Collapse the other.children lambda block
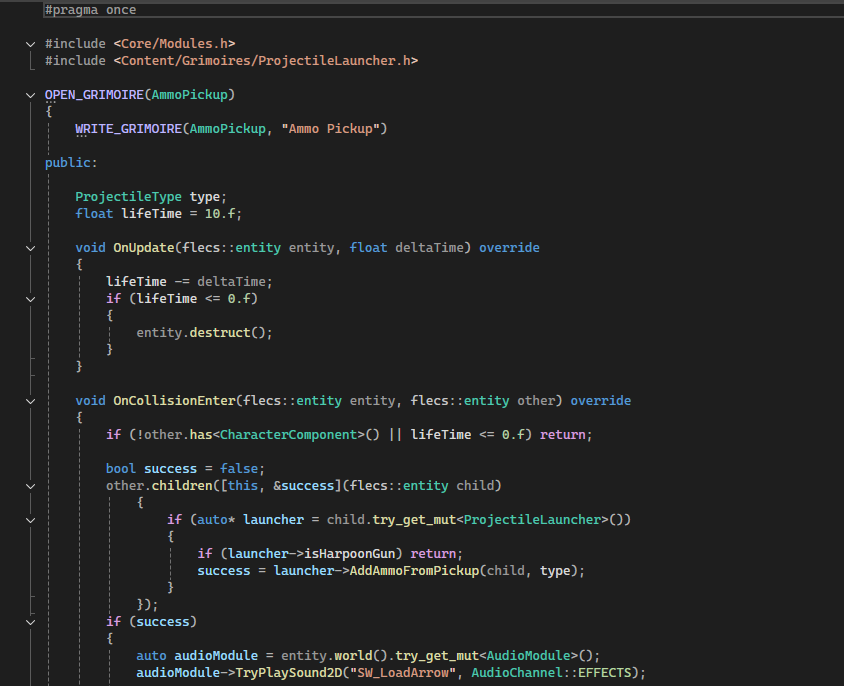The height and width of the screenshot is (686, 844). [x=31, y=485]
